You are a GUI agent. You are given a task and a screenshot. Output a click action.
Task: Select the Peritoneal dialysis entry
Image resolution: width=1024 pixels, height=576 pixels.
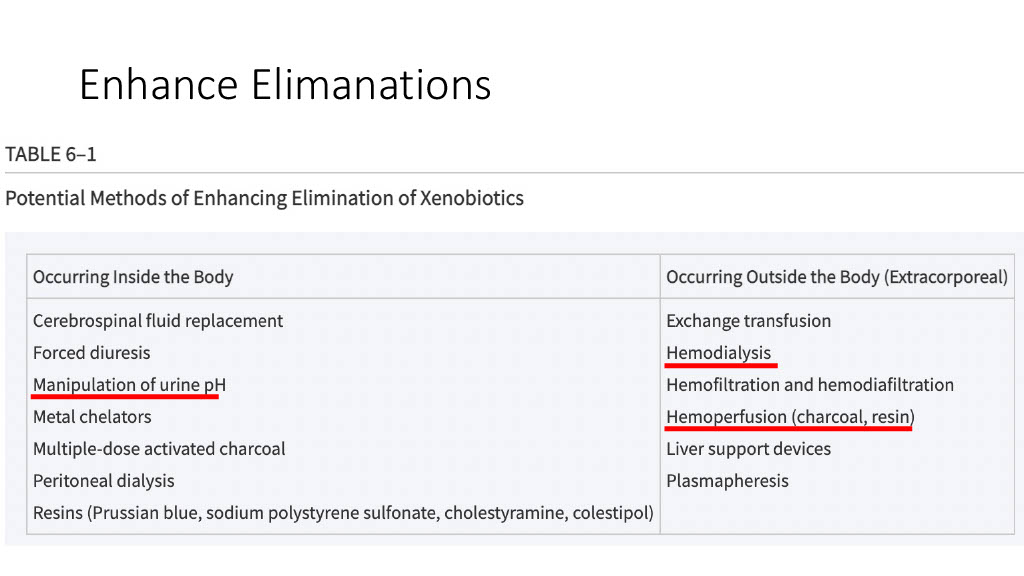[x=104, y=481]
